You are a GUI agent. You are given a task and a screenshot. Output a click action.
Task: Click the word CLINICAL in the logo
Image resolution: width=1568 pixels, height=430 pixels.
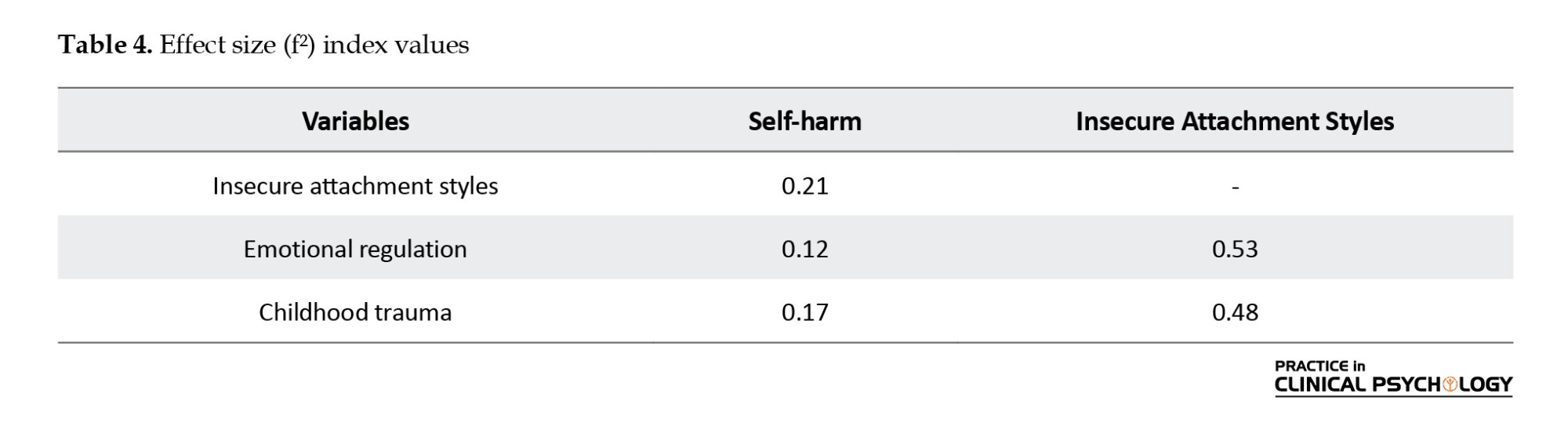pyautogui.click(x=1319, y=384)
